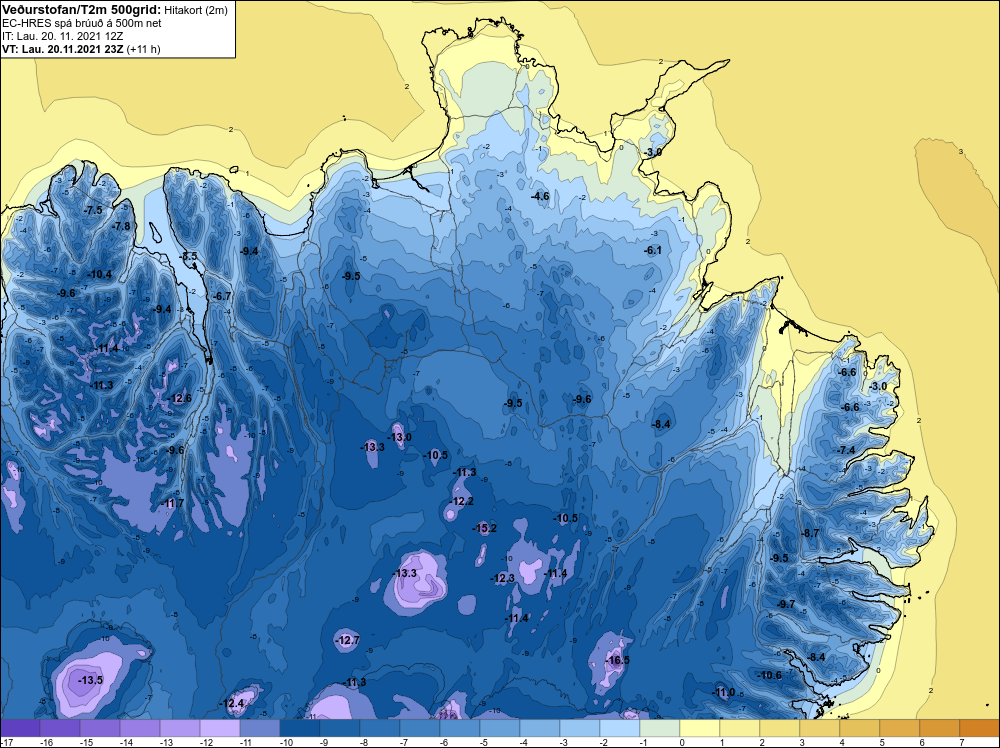Click the -7.8 temperature value on map
This screenshot has width=1000, height=748.
121,226
